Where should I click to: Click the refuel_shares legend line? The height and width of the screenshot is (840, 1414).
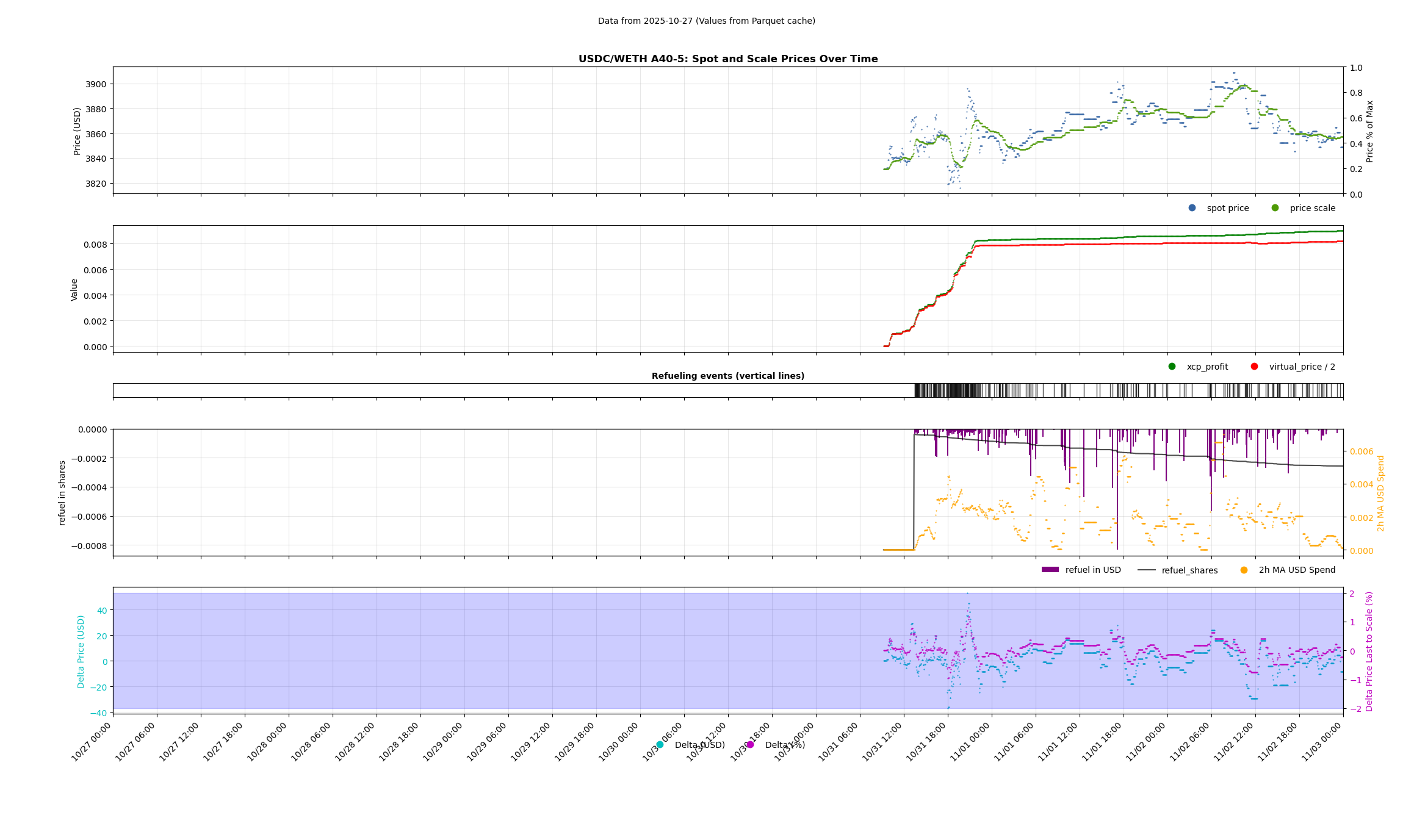[x=1147, y=570]
